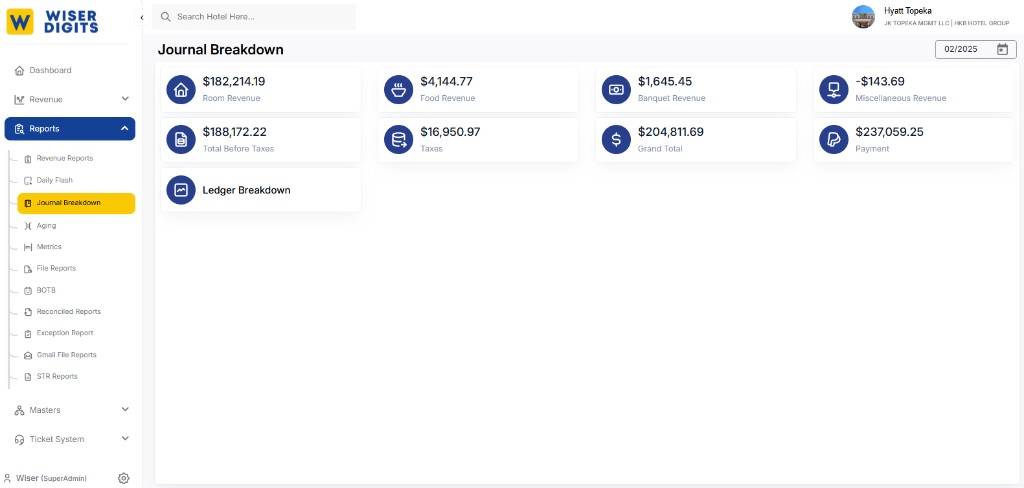Screen dimensions: 1024x488
Task: Click the Aging icon
Action: [28, 225]
